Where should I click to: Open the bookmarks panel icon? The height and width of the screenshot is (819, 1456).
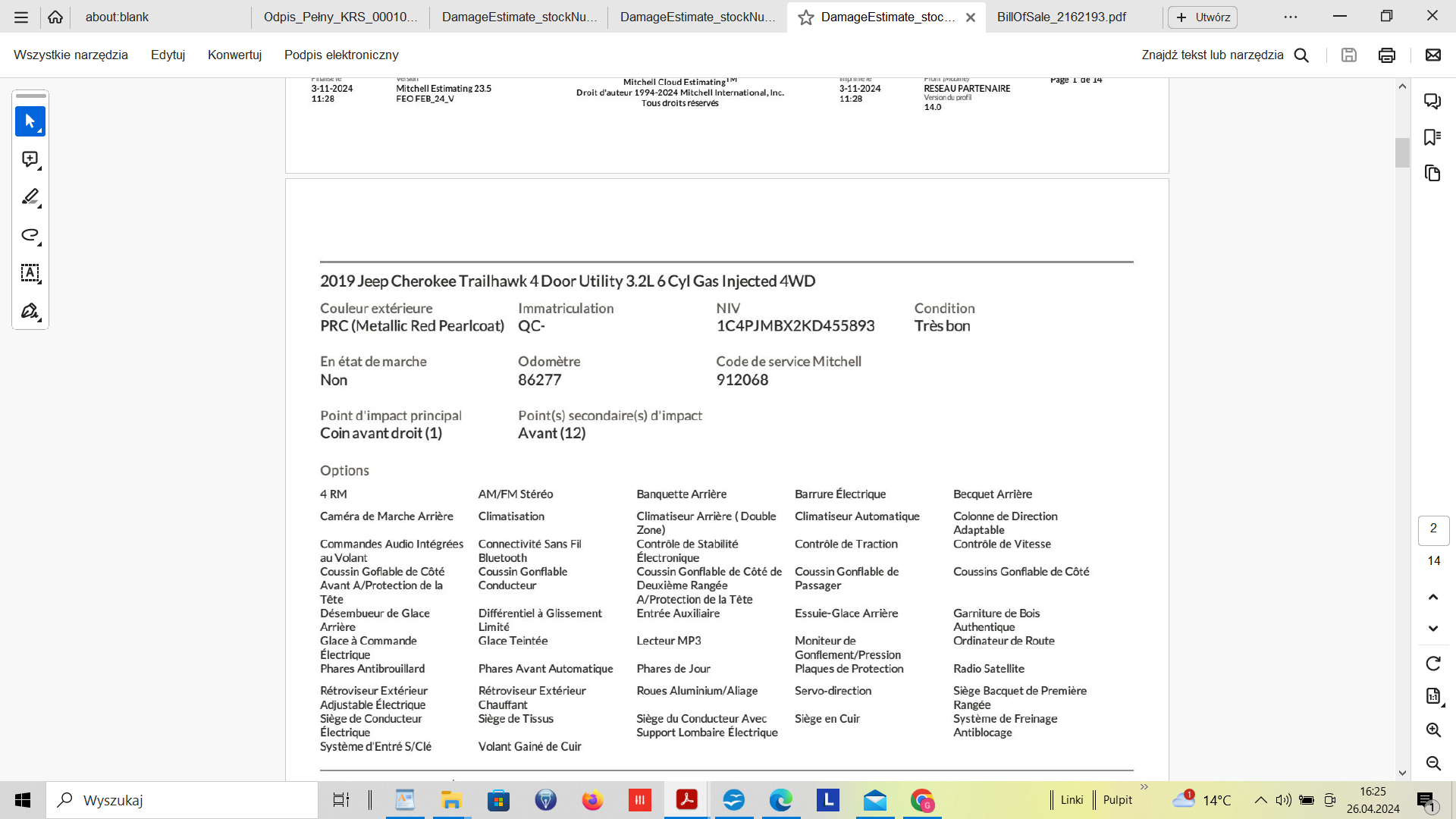1432,137
